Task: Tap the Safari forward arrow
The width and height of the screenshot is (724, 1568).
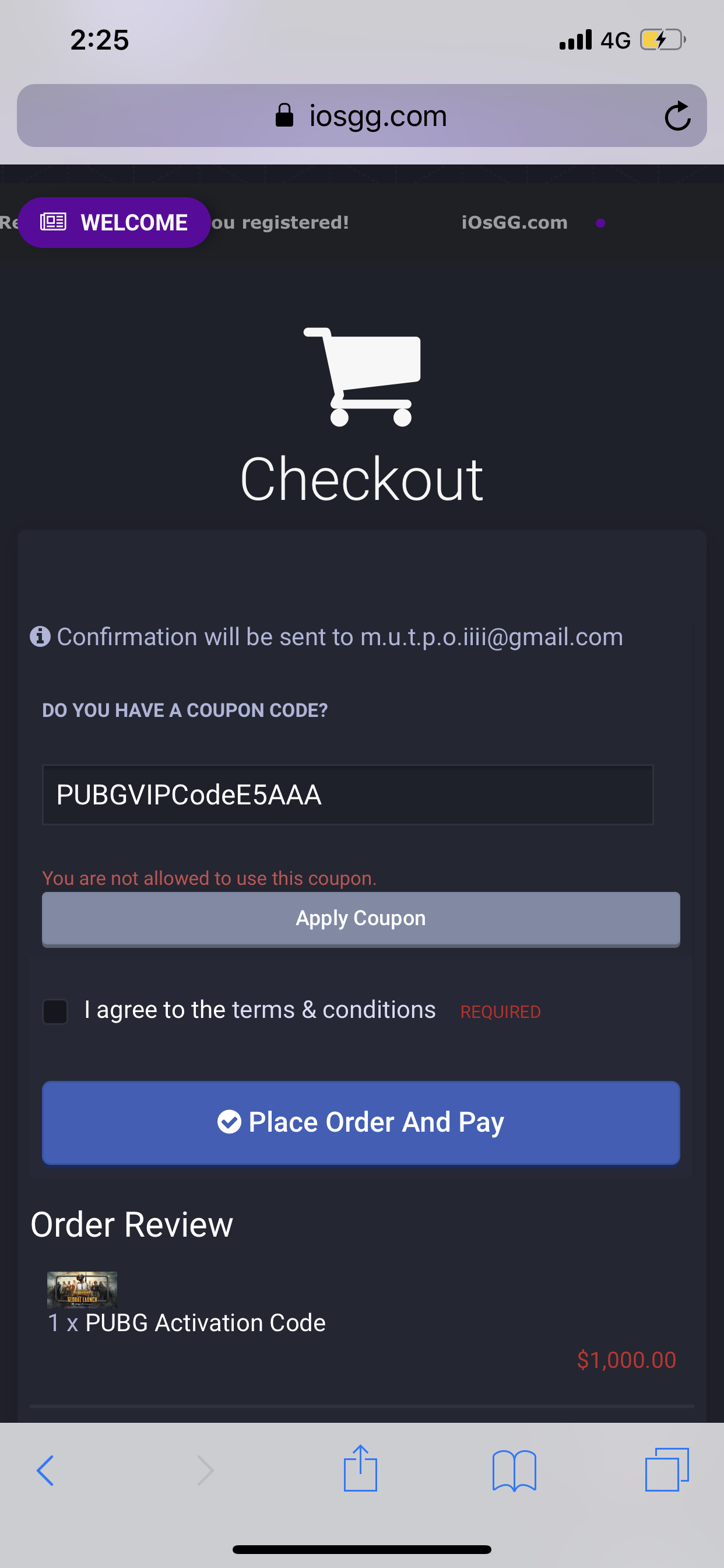Action: (x=205, y=1471)
